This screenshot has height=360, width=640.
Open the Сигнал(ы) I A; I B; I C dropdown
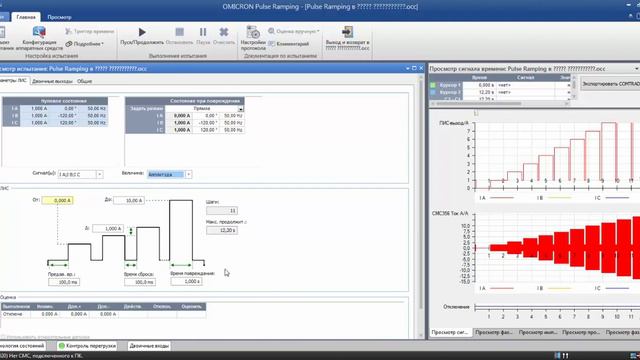[99, 174]
